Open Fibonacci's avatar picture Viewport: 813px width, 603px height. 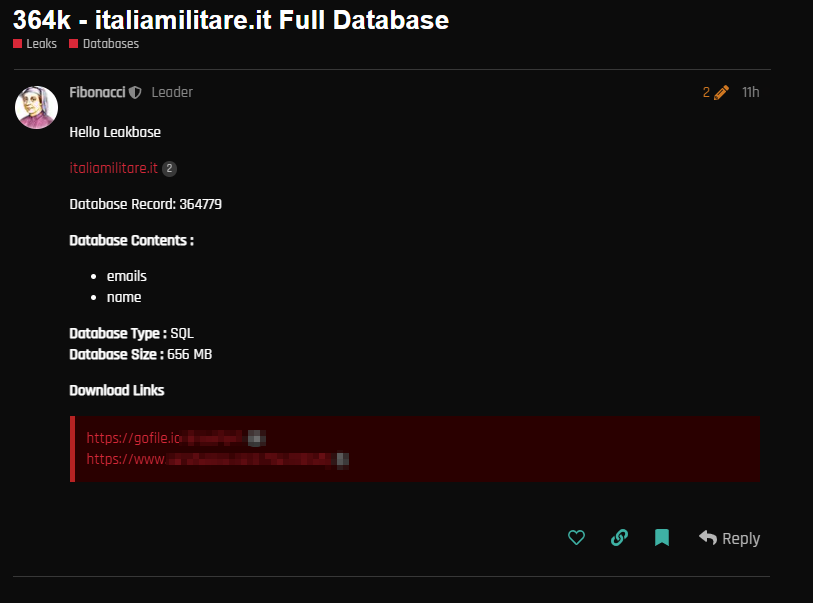coord(37,107)
